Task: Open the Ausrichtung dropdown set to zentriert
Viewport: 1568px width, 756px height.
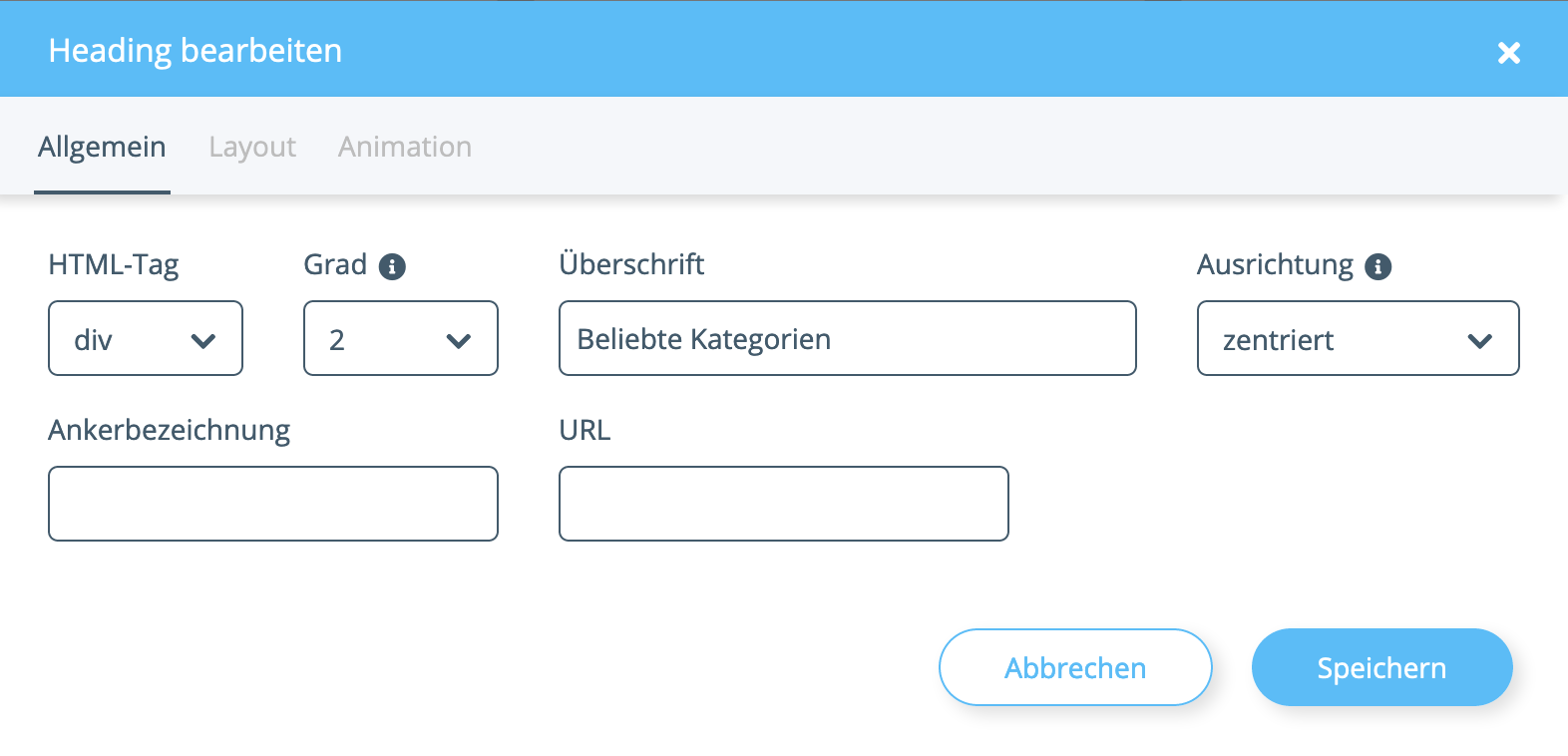Action: point(1358,338)
